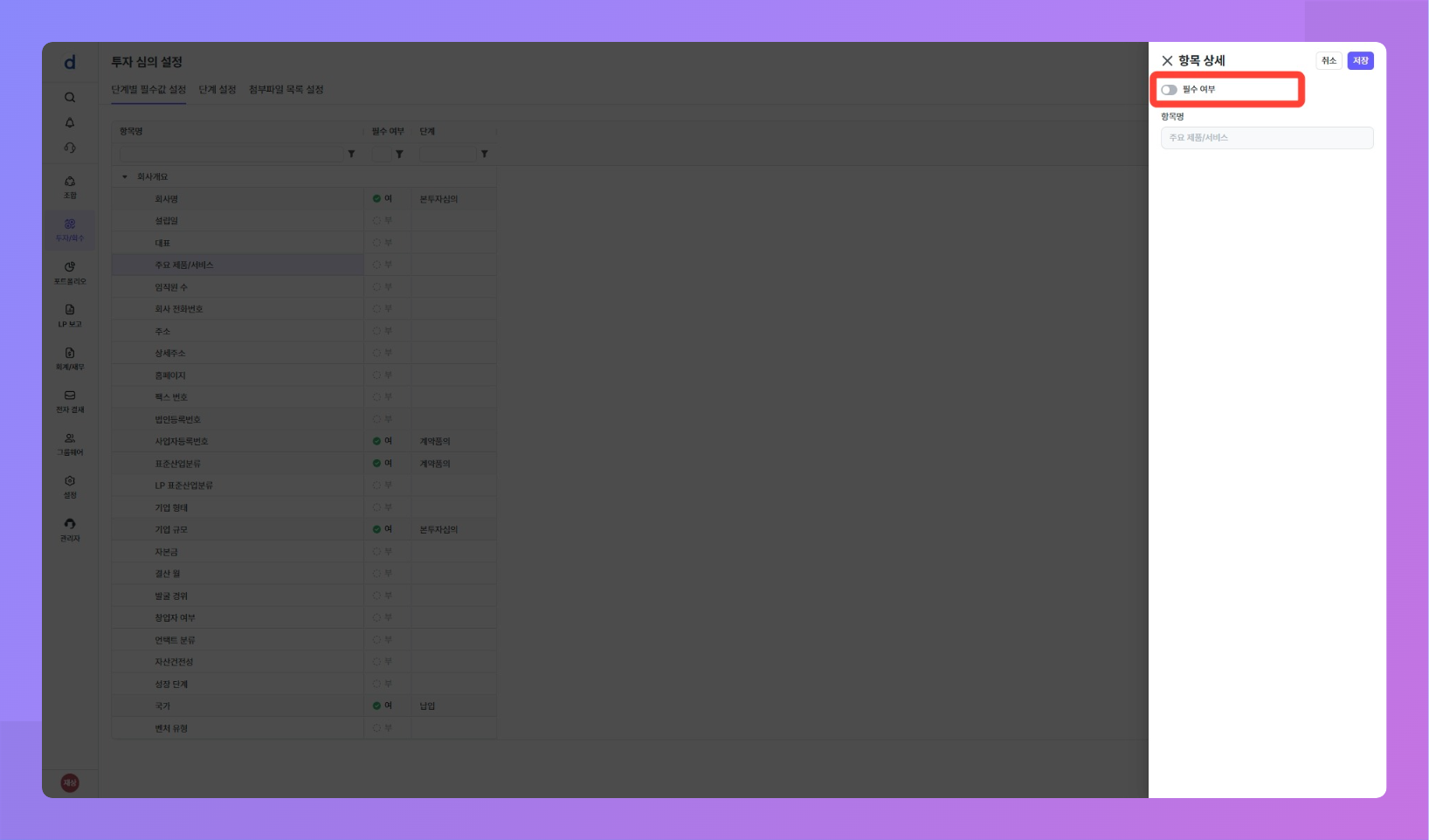The width and height of the screenshot is (1429, 840).
Task: Select the 벤처 유형 row
Action: (x=304, y=728)
